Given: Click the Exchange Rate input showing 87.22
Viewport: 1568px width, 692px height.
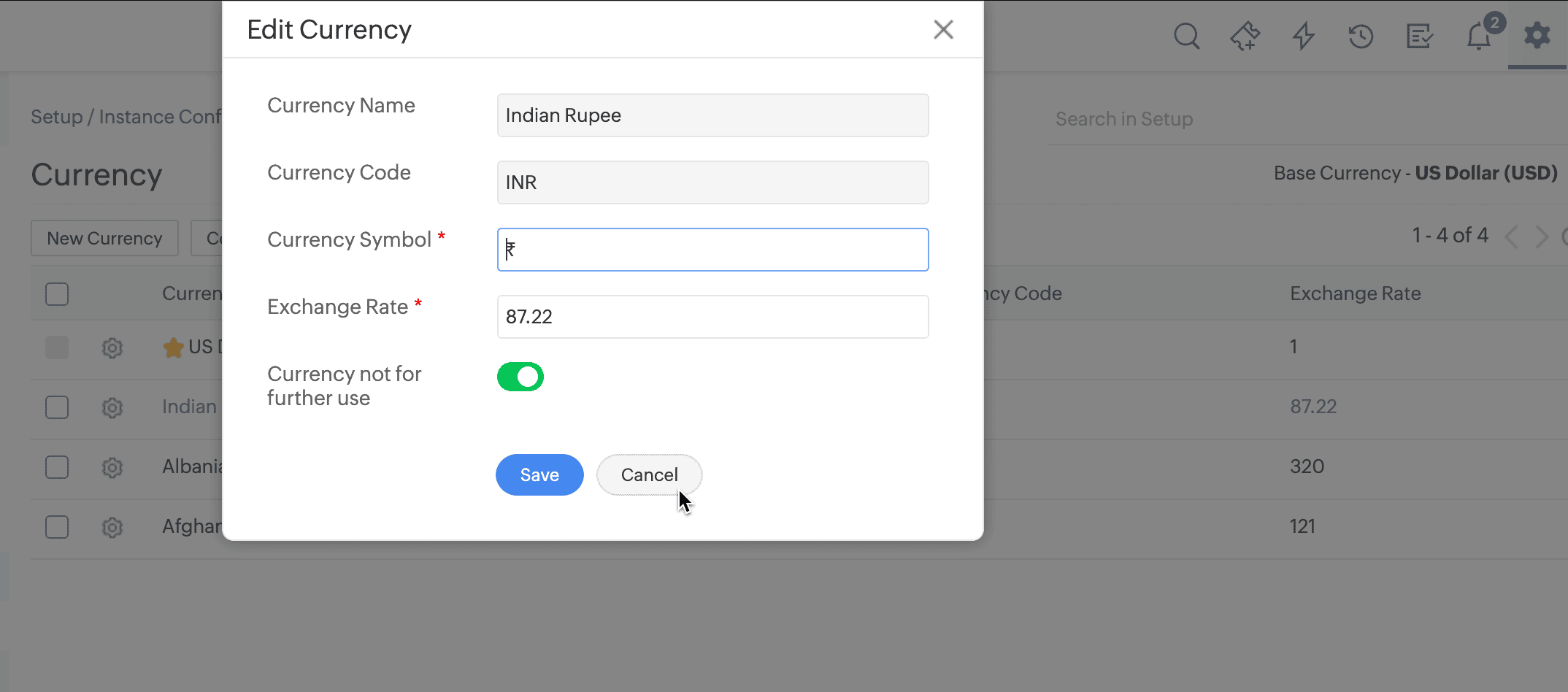Looking at the screenshot, I should 712,317.
